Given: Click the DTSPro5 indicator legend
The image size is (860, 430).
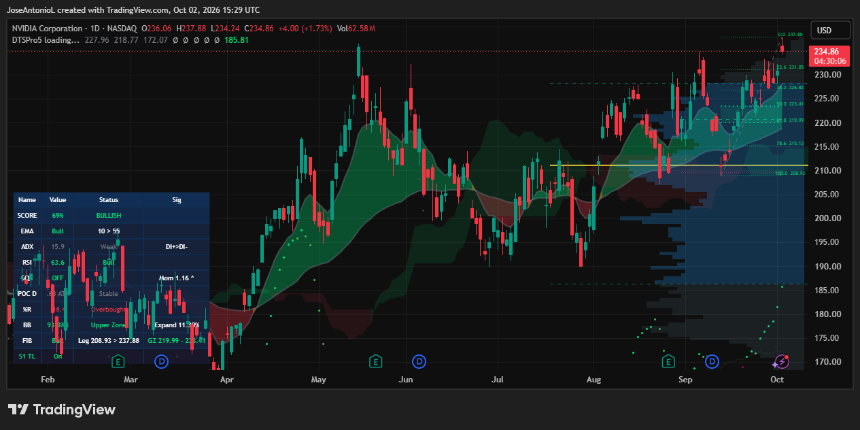Looking at the screenshot, I should point(44,40).
